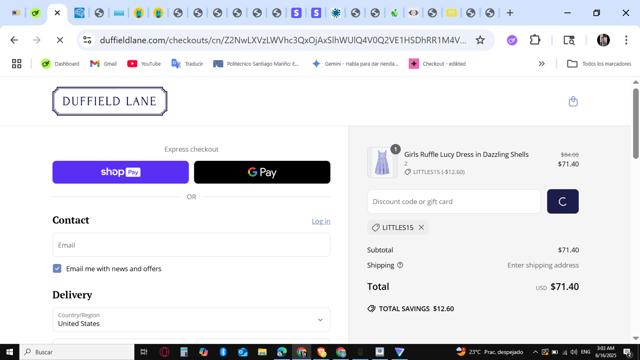Open Calculator from the taskbar
Viewport: 640px width, 360px height.
click(x=184, y=352)
